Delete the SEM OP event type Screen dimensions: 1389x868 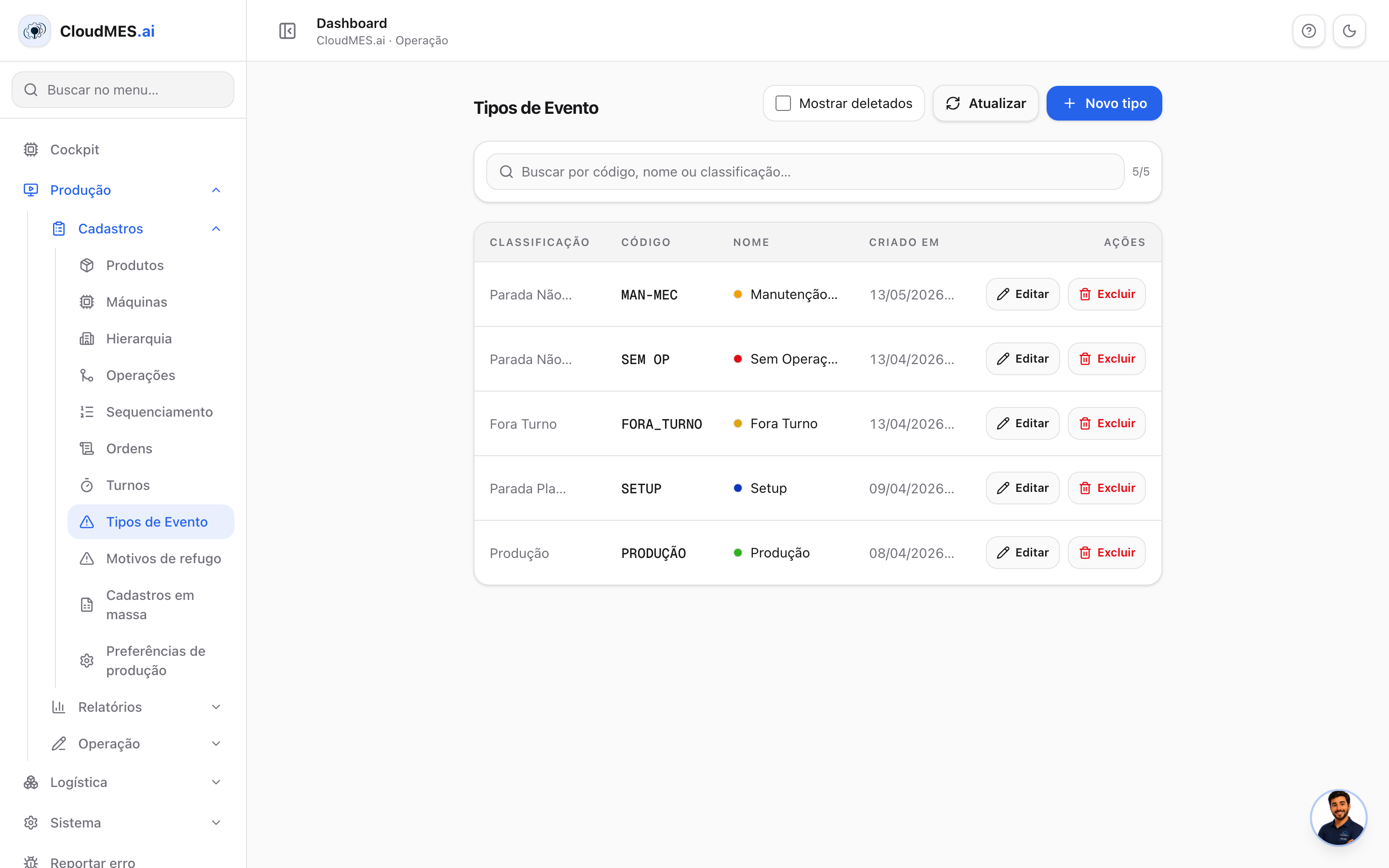(1106, 359)
